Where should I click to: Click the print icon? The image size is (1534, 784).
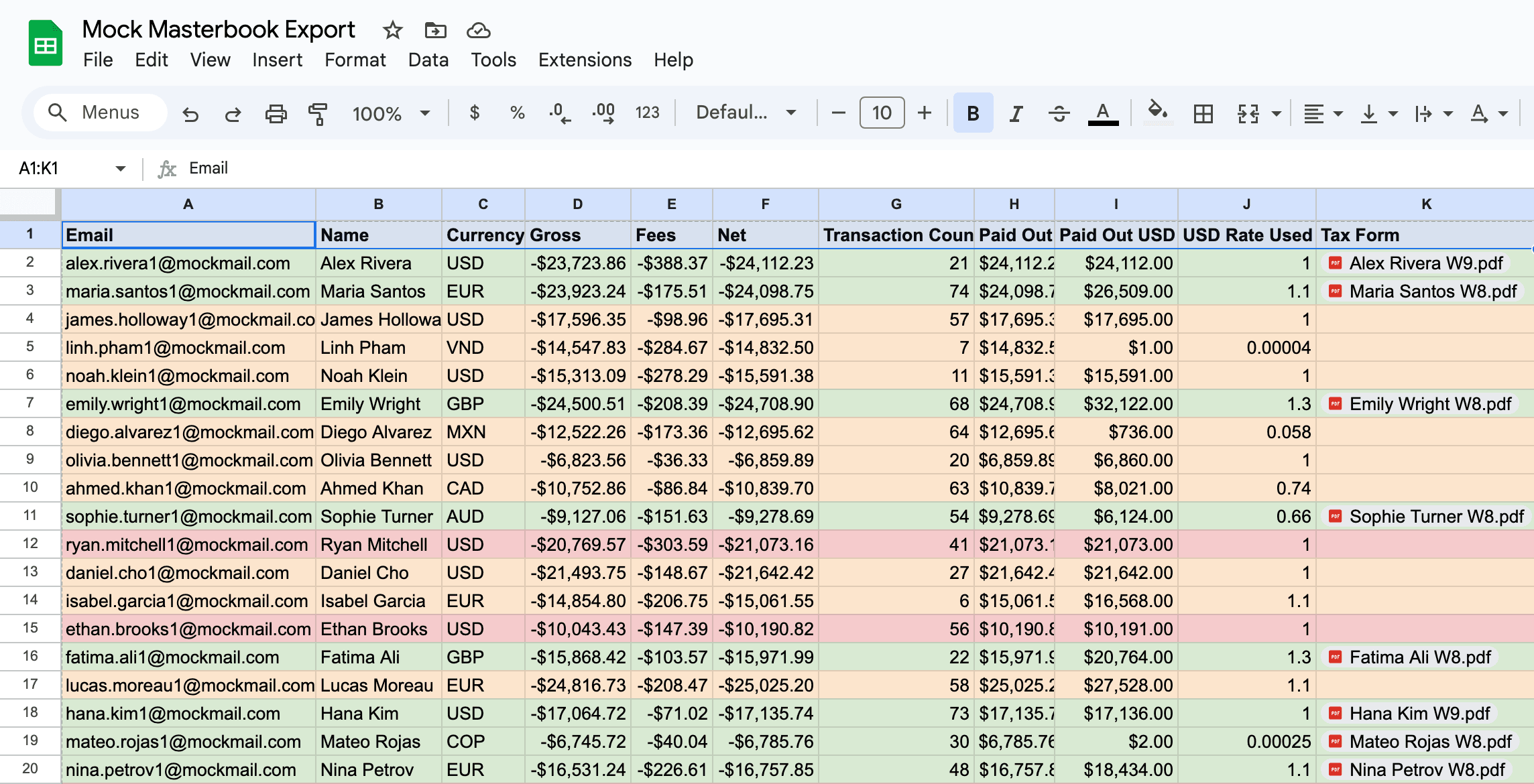276,114
